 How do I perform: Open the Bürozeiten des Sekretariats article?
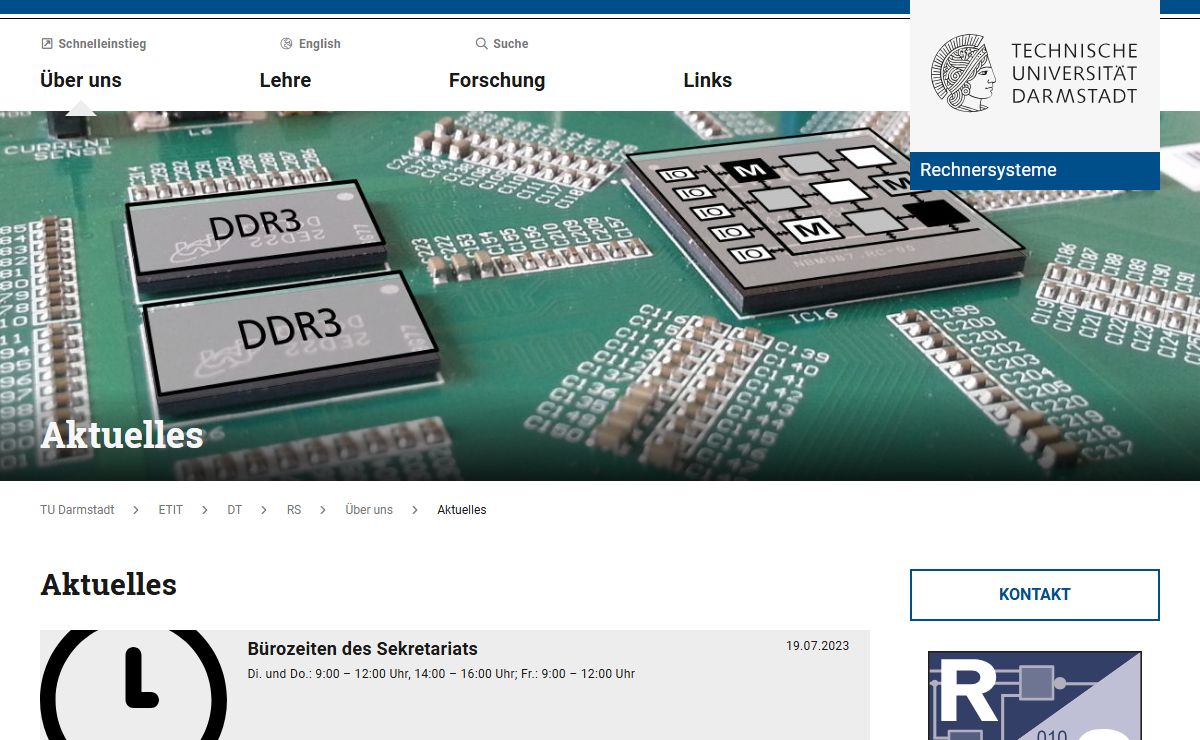pyautogui.click(x=363, y=649)
